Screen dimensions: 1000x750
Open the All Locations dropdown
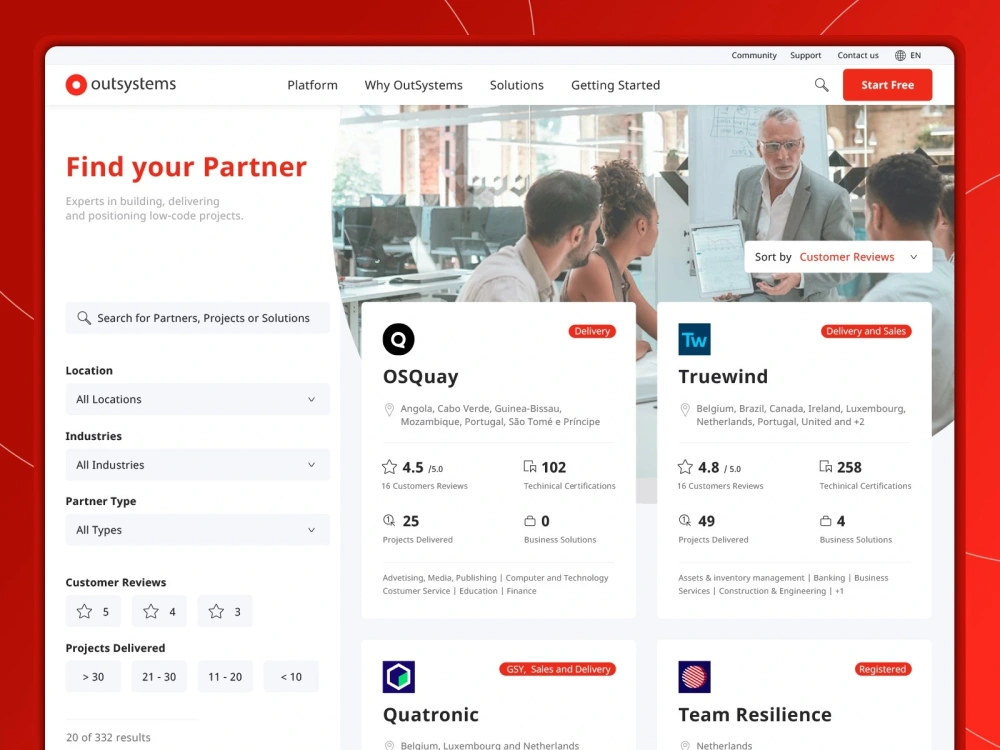(x=198, y=399)
